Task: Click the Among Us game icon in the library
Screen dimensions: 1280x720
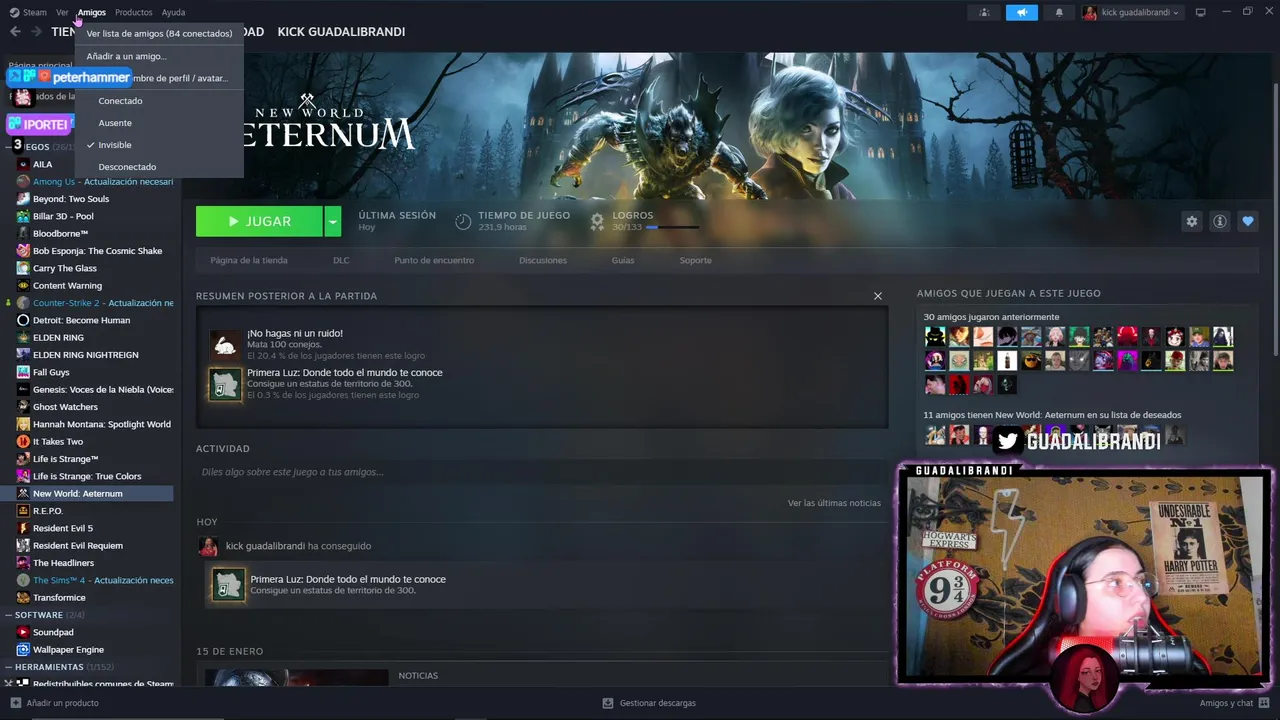Action: (23, 182)
